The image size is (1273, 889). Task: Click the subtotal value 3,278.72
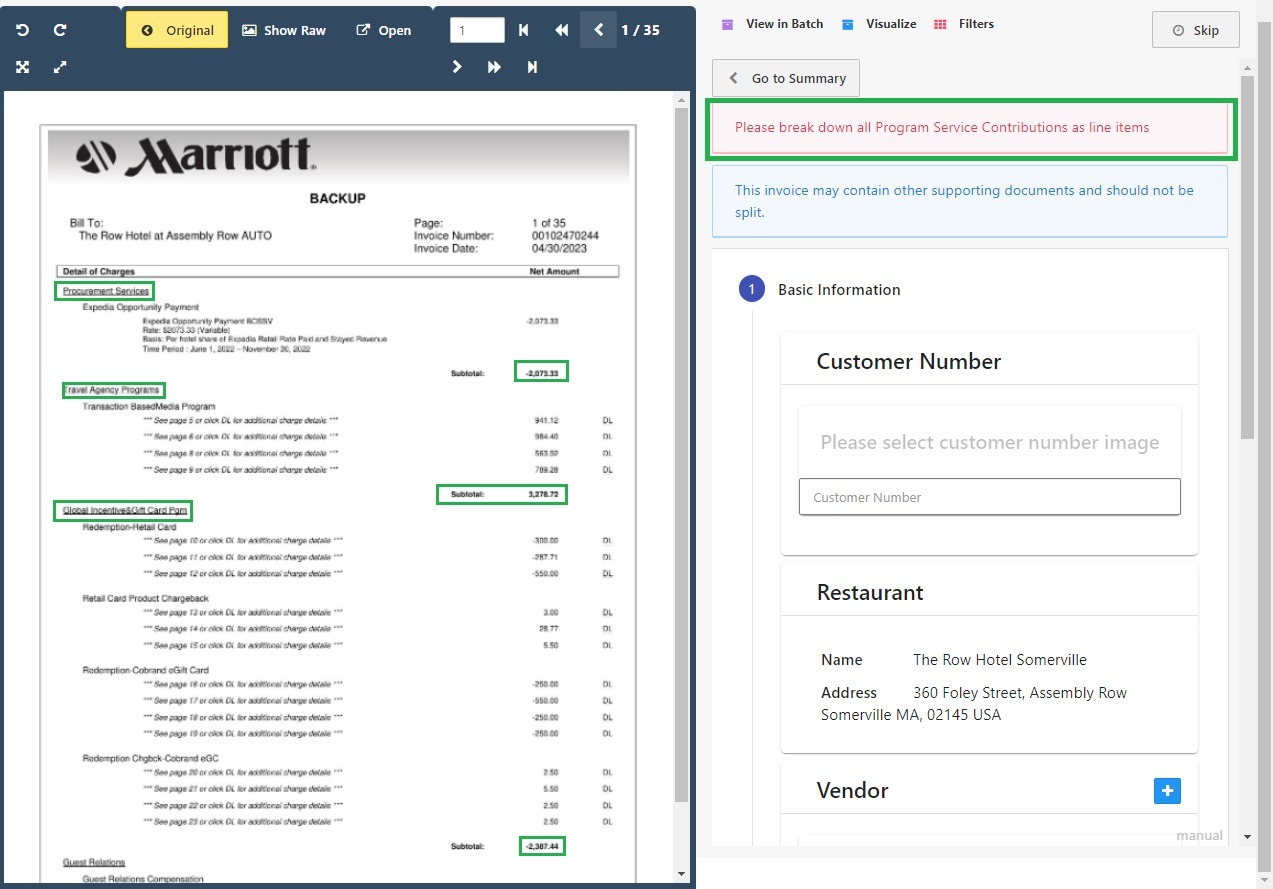(x=544, y=494)
